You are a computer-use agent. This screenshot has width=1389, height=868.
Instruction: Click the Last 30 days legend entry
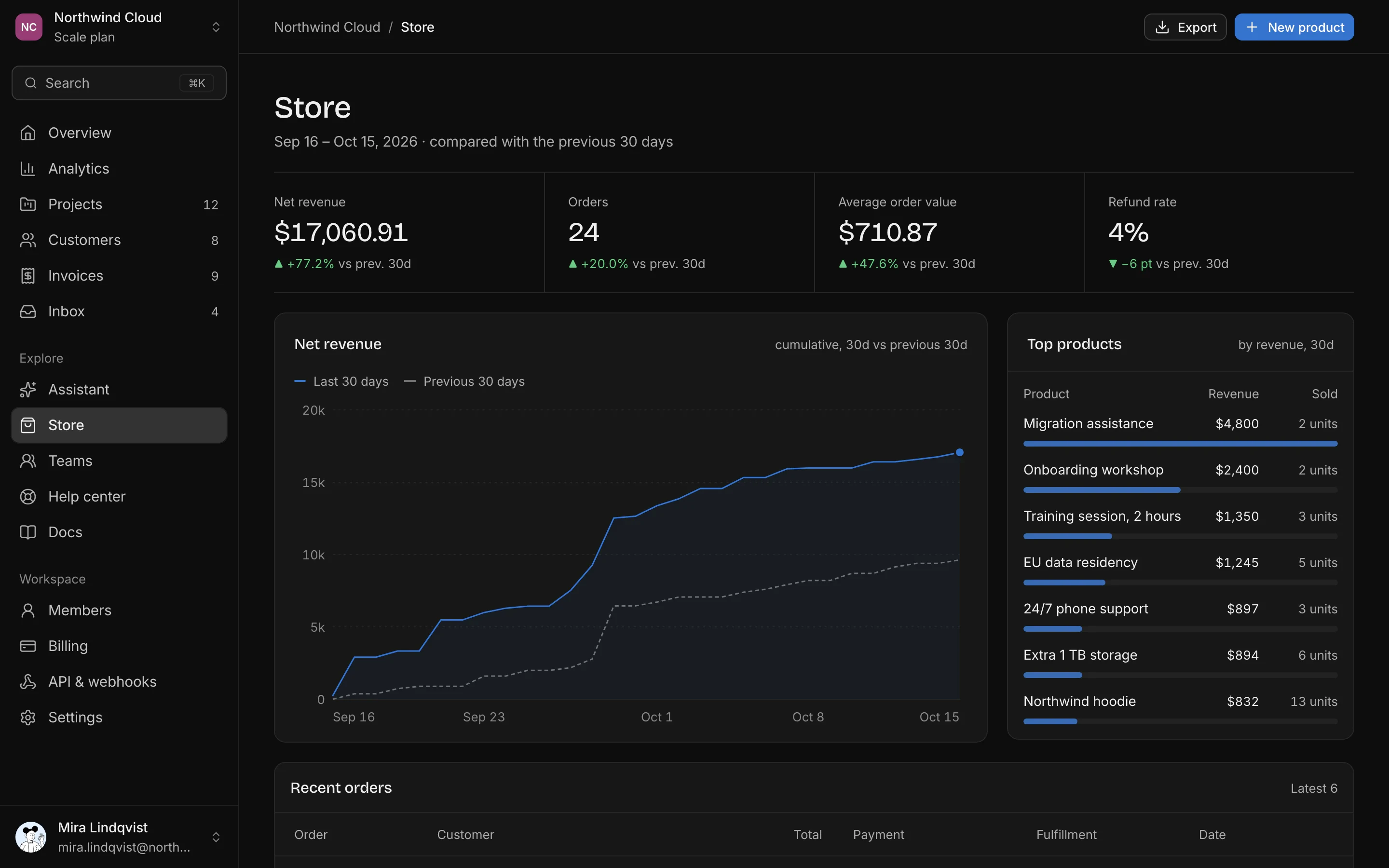[x=341, y=381]
